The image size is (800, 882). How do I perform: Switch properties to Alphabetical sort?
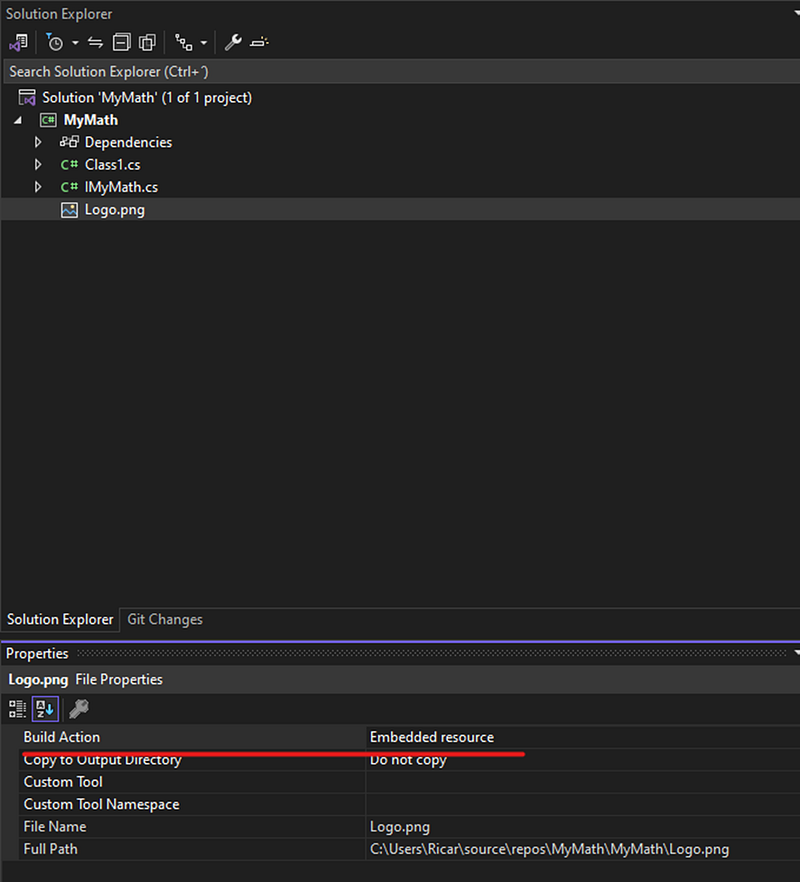pyautogui.click(x=46, y=709)
